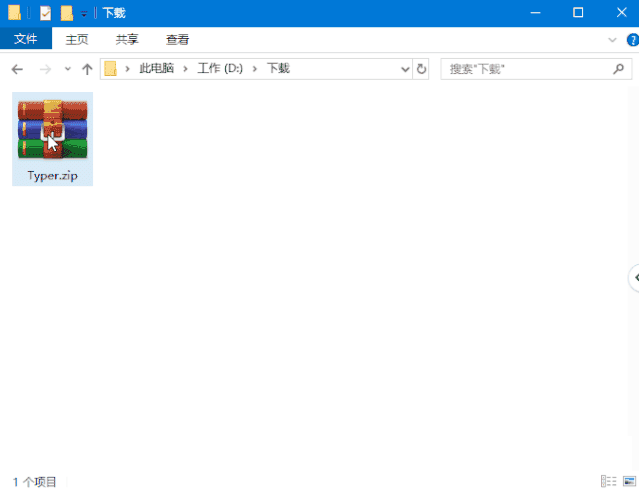Click the Typer.zip file name label

click(x=52, y=176)
